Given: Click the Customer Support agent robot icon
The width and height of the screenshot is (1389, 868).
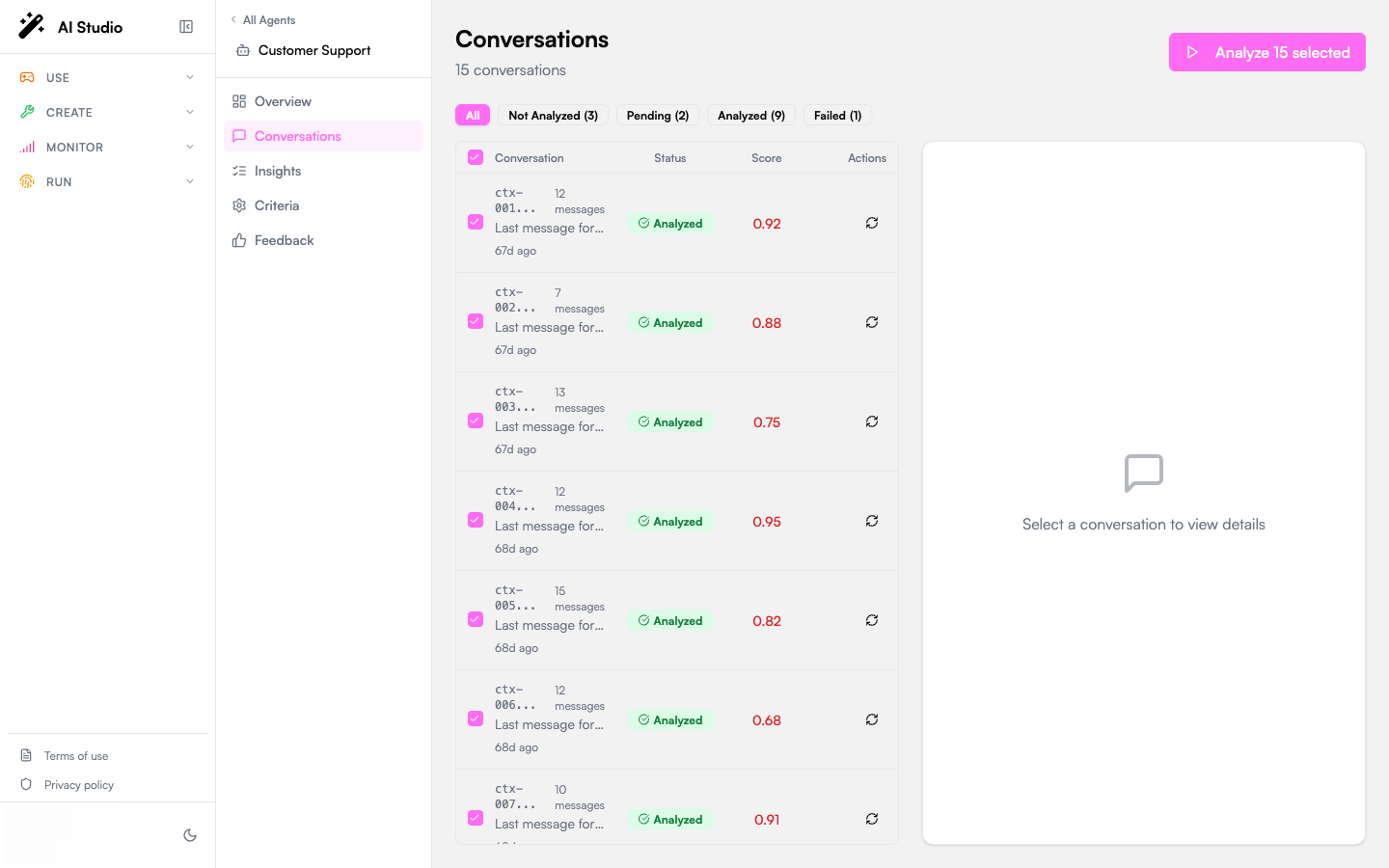Looking at the screenshot, I should point(243,50).
